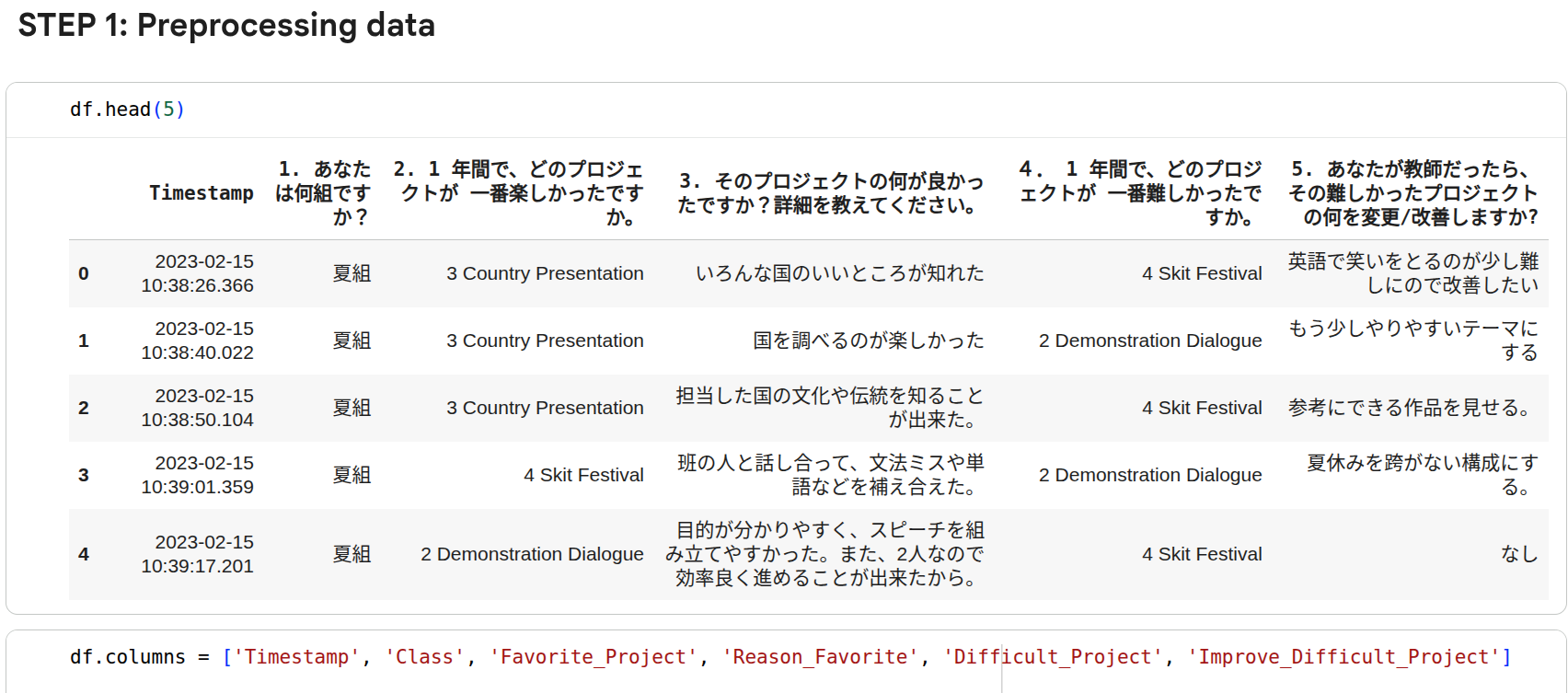Click the "STEP 1: Preprocessing data" heading
This screenshot has height=693, width=1568.
click(226, 26)
